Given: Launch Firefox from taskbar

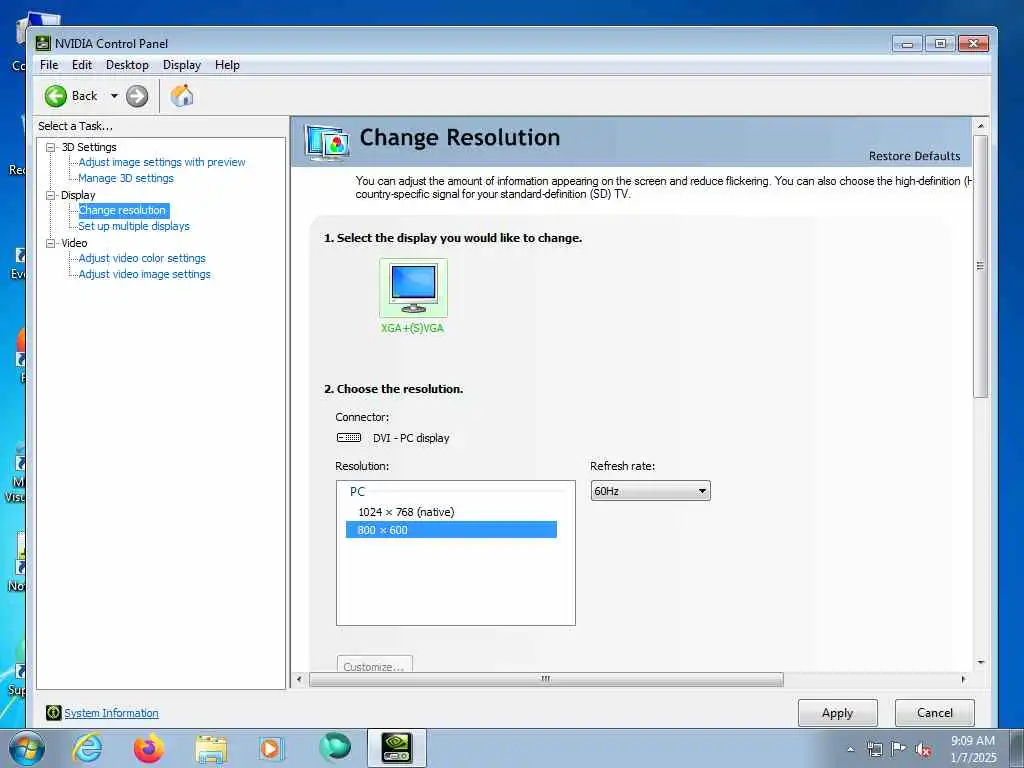Looking at the screenshot, I should pos(149,748).
